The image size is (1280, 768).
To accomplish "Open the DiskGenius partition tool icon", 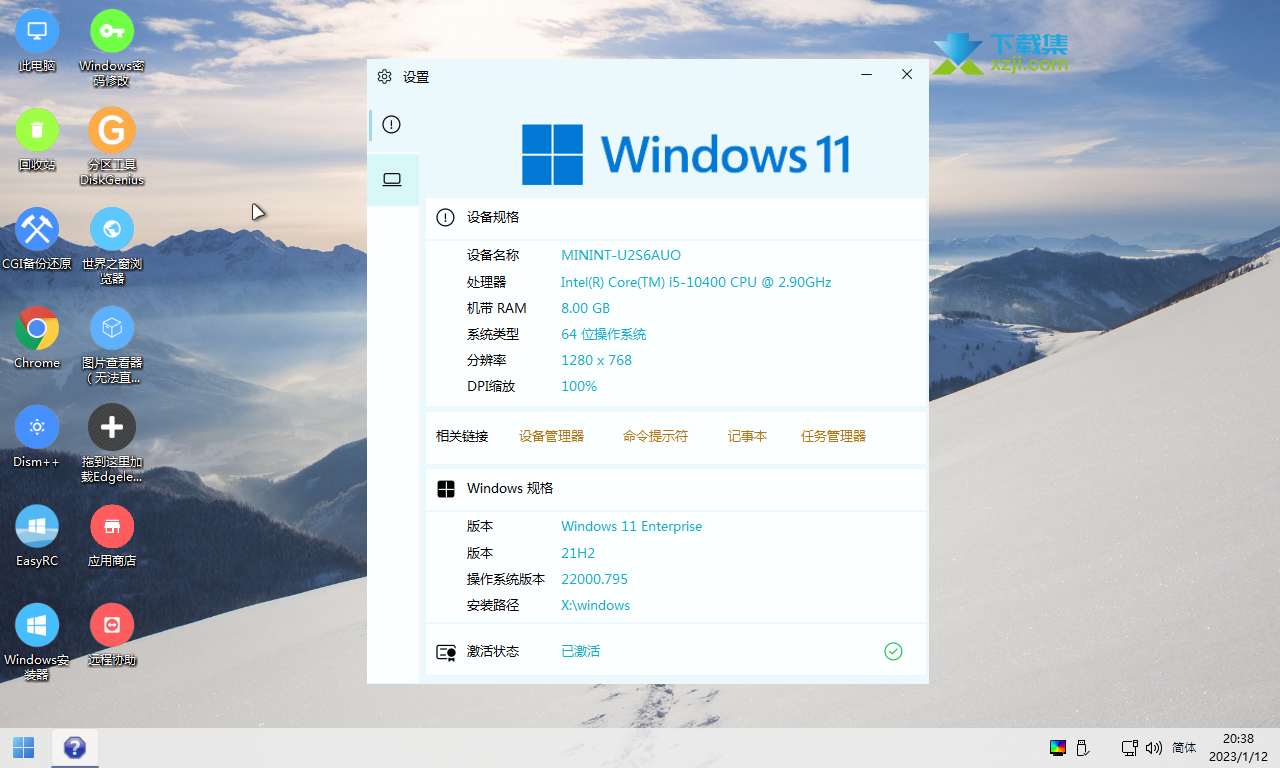I will pyautogui.click(x=112, y=130).
